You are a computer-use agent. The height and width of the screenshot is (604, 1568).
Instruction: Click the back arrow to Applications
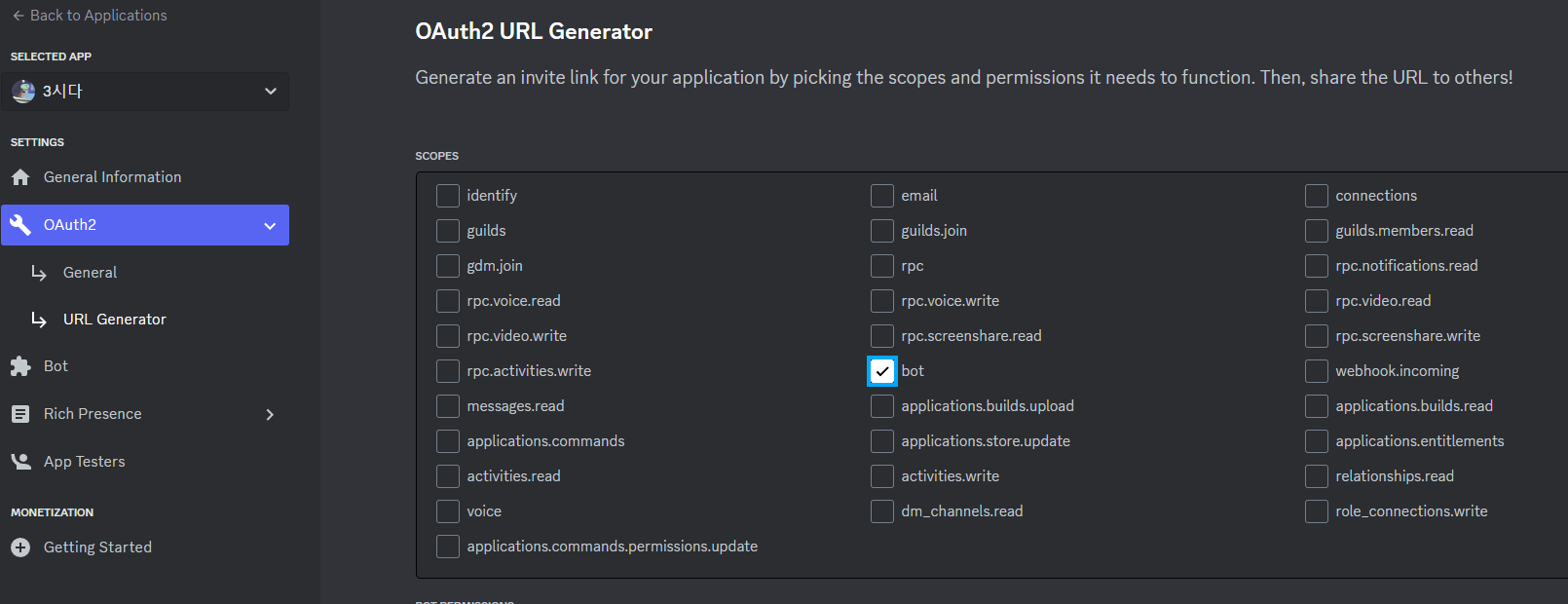(x=18, y=16)
